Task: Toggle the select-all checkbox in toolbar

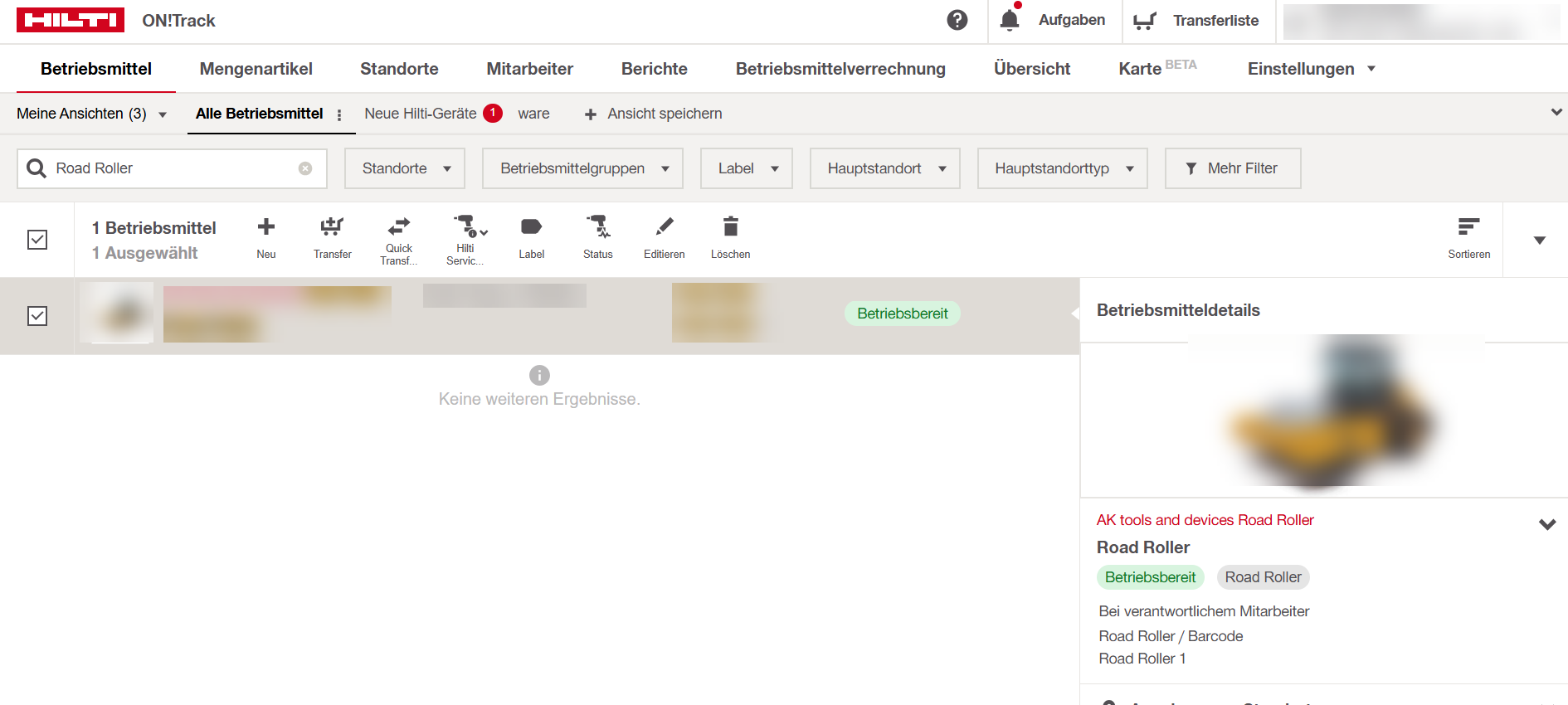Action: [37, 240]
